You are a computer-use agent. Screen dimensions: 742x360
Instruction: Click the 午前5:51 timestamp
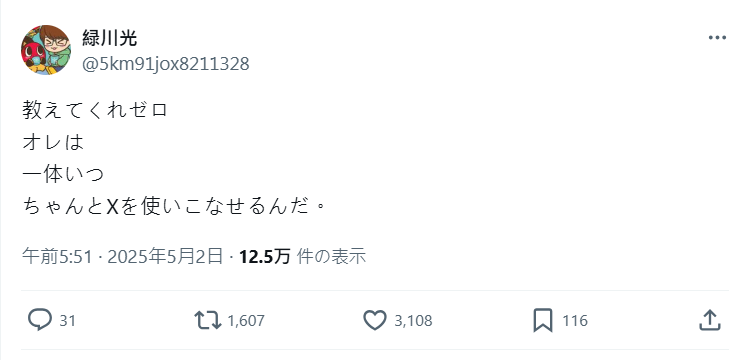click(x=57, y=256)
